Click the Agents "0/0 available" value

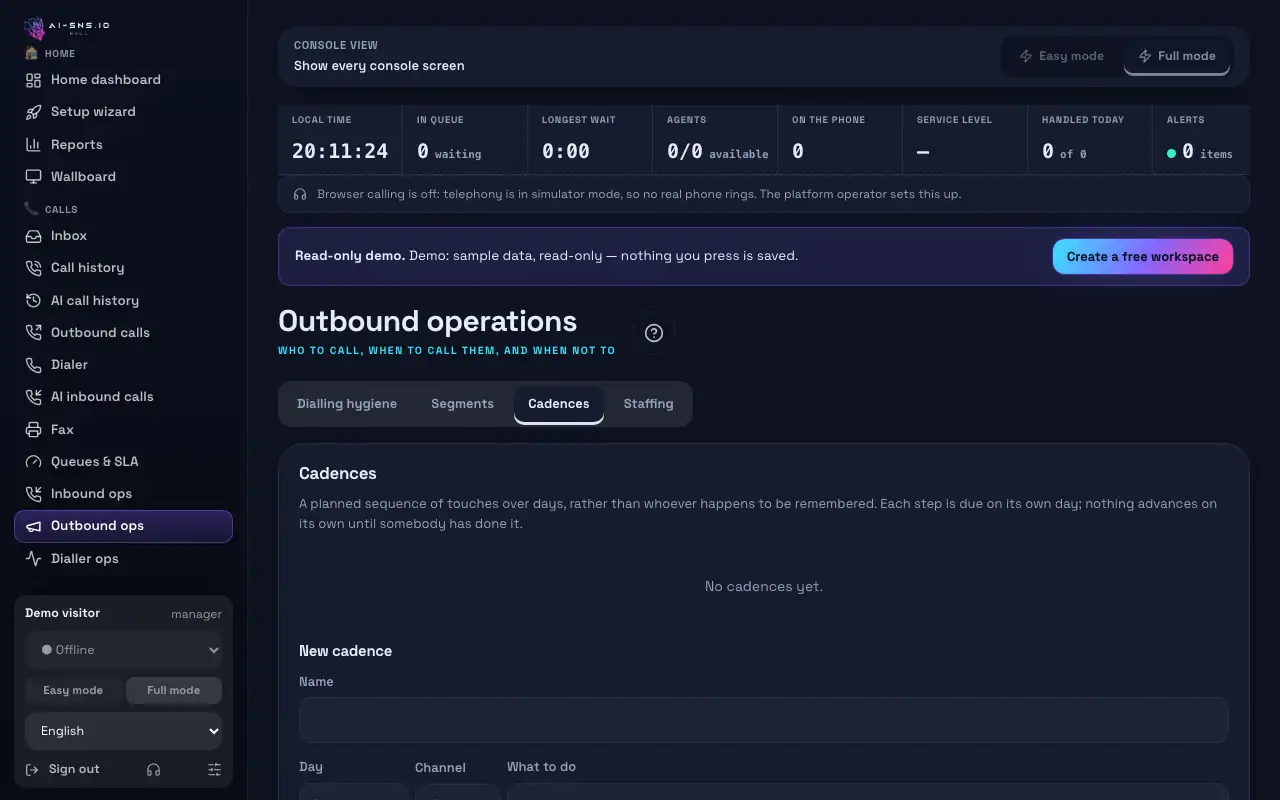pos(718,152)
